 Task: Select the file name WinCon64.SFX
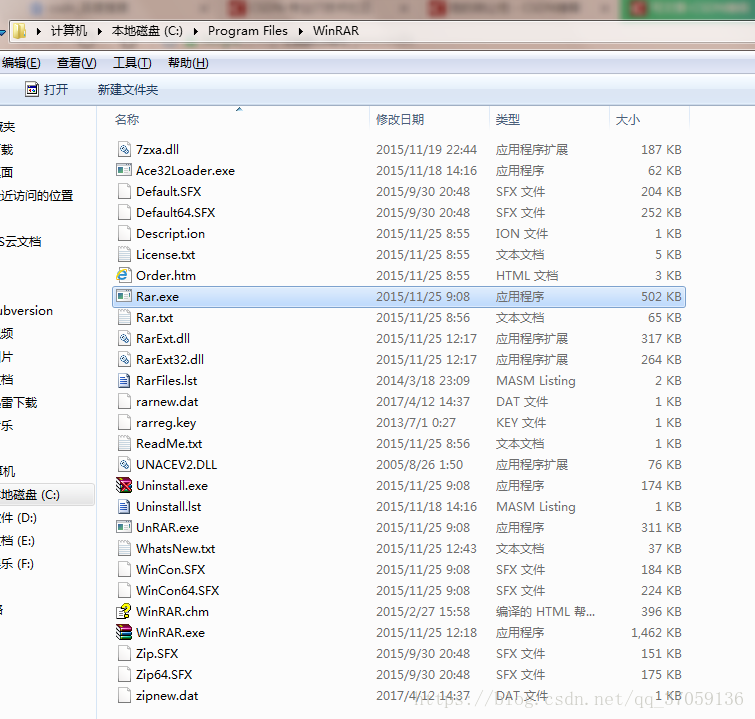pos(178,590)
